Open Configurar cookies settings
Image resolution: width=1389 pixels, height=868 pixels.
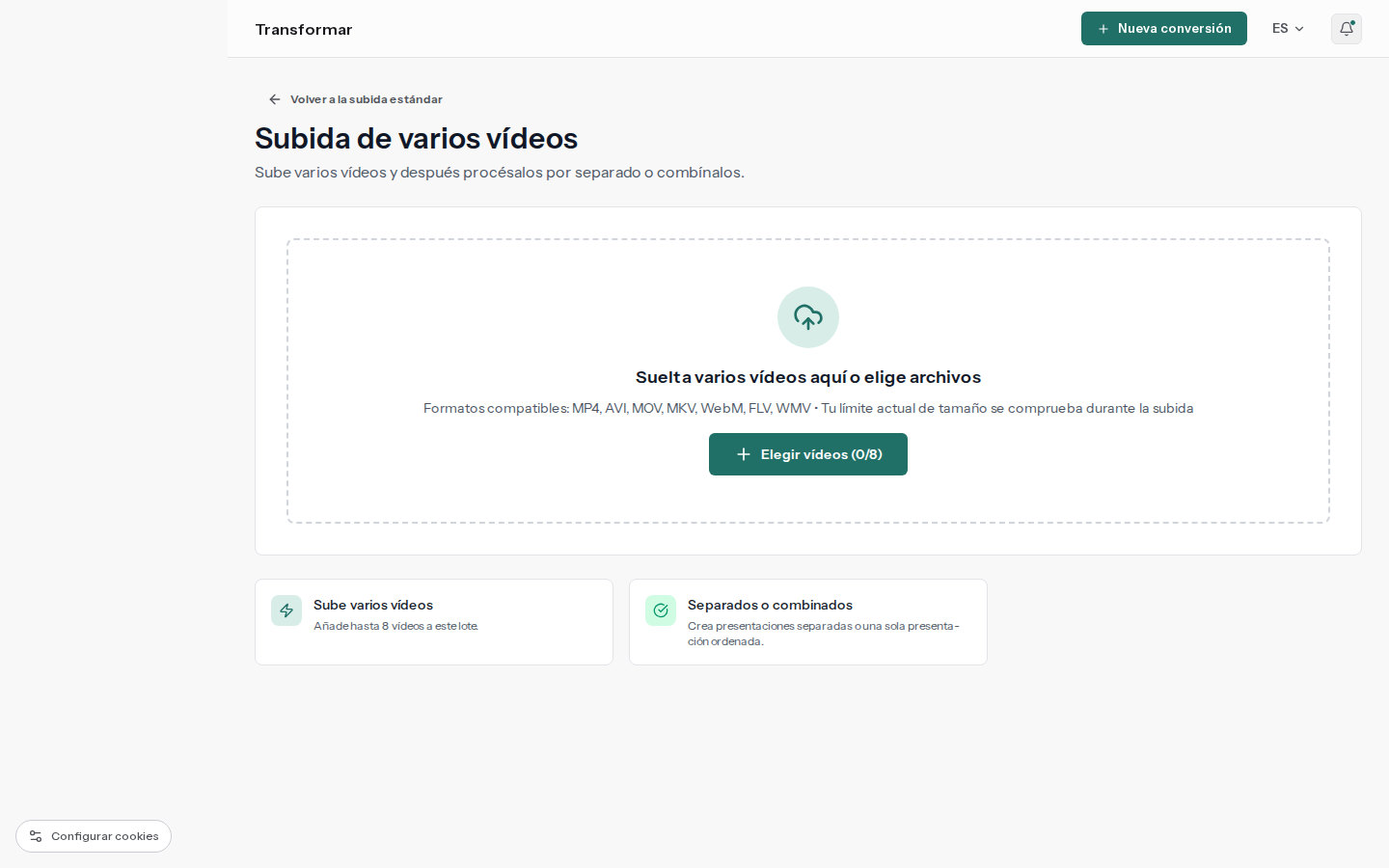[94, 836]
